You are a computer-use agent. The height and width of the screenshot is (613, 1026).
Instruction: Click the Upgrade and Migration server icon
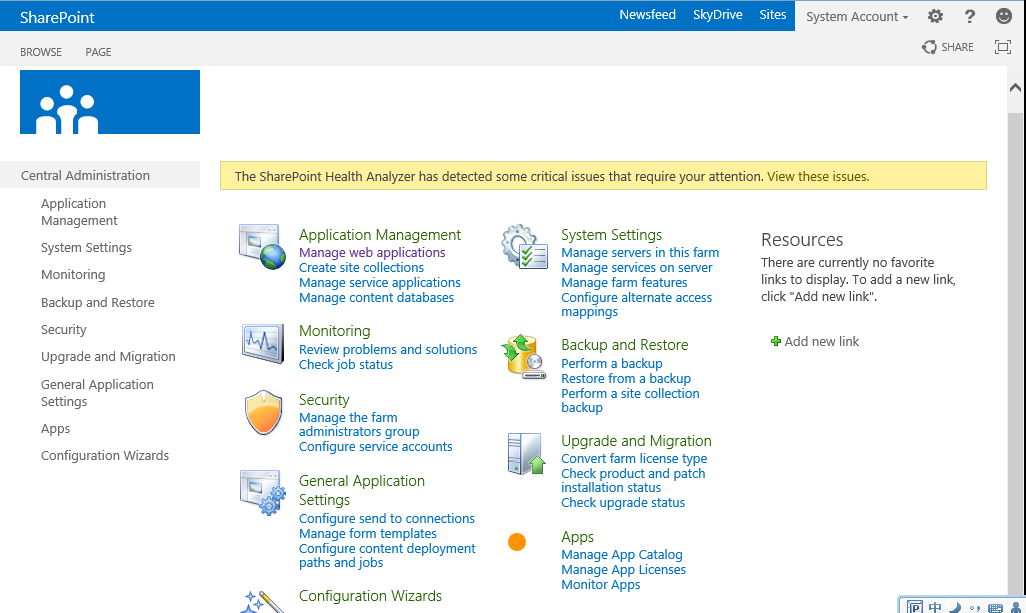[x=524, y=453]
